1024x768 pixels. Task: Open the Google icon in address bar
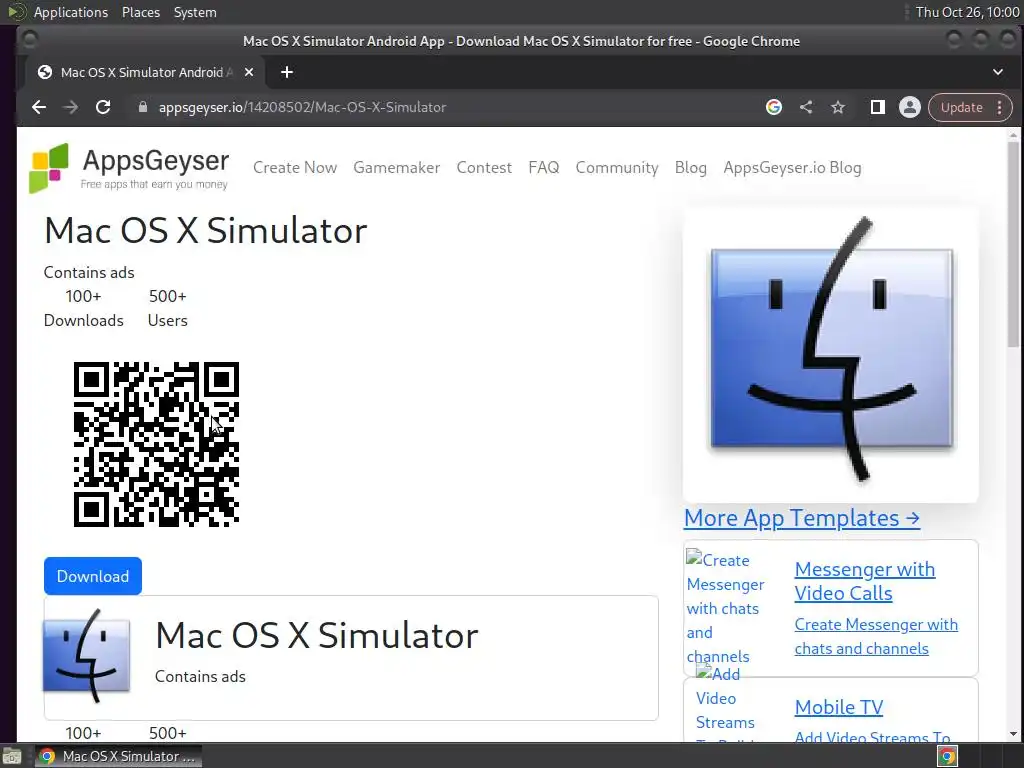click(x=774, y=107)
